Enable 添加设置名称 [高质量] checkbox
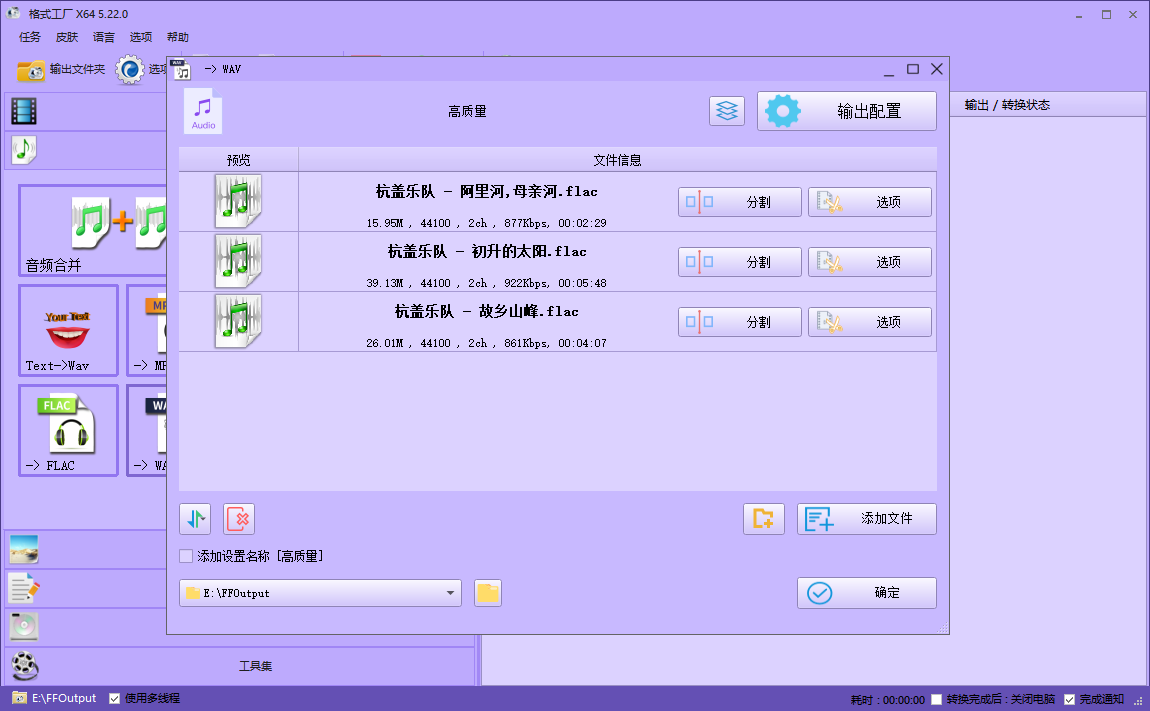 tap(186, 556)
